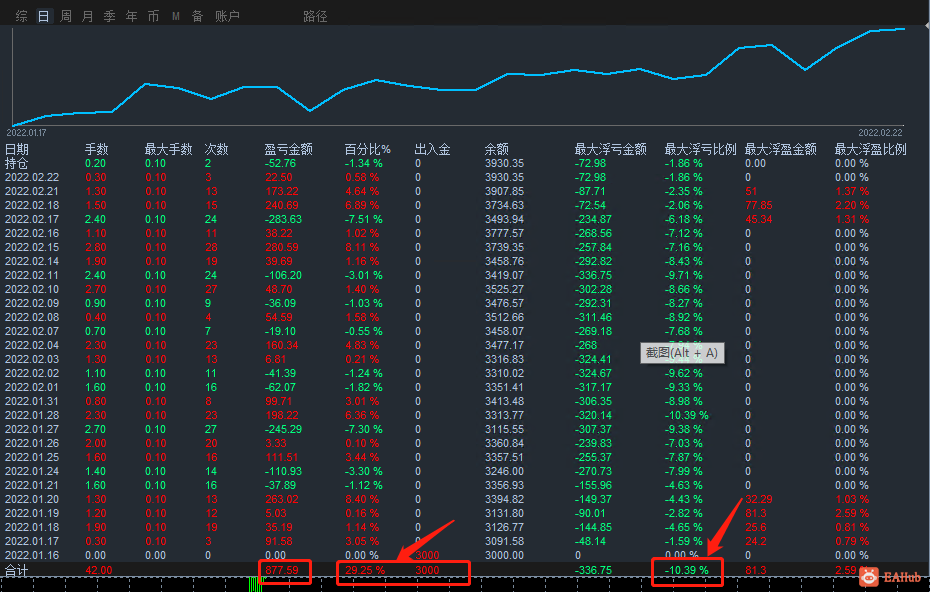Click the 出入金 column header
The height and width of the screenshot is (592, 930).
[x=432, y=149]
